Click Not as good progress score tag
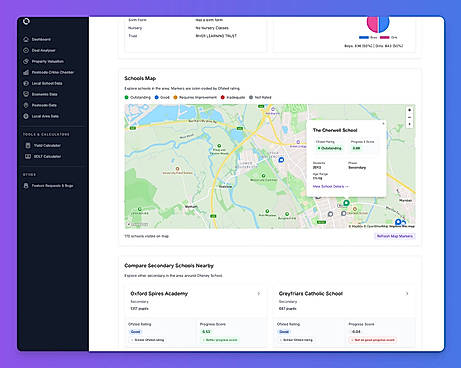461x368 pixels. click(x=373, y=340)
